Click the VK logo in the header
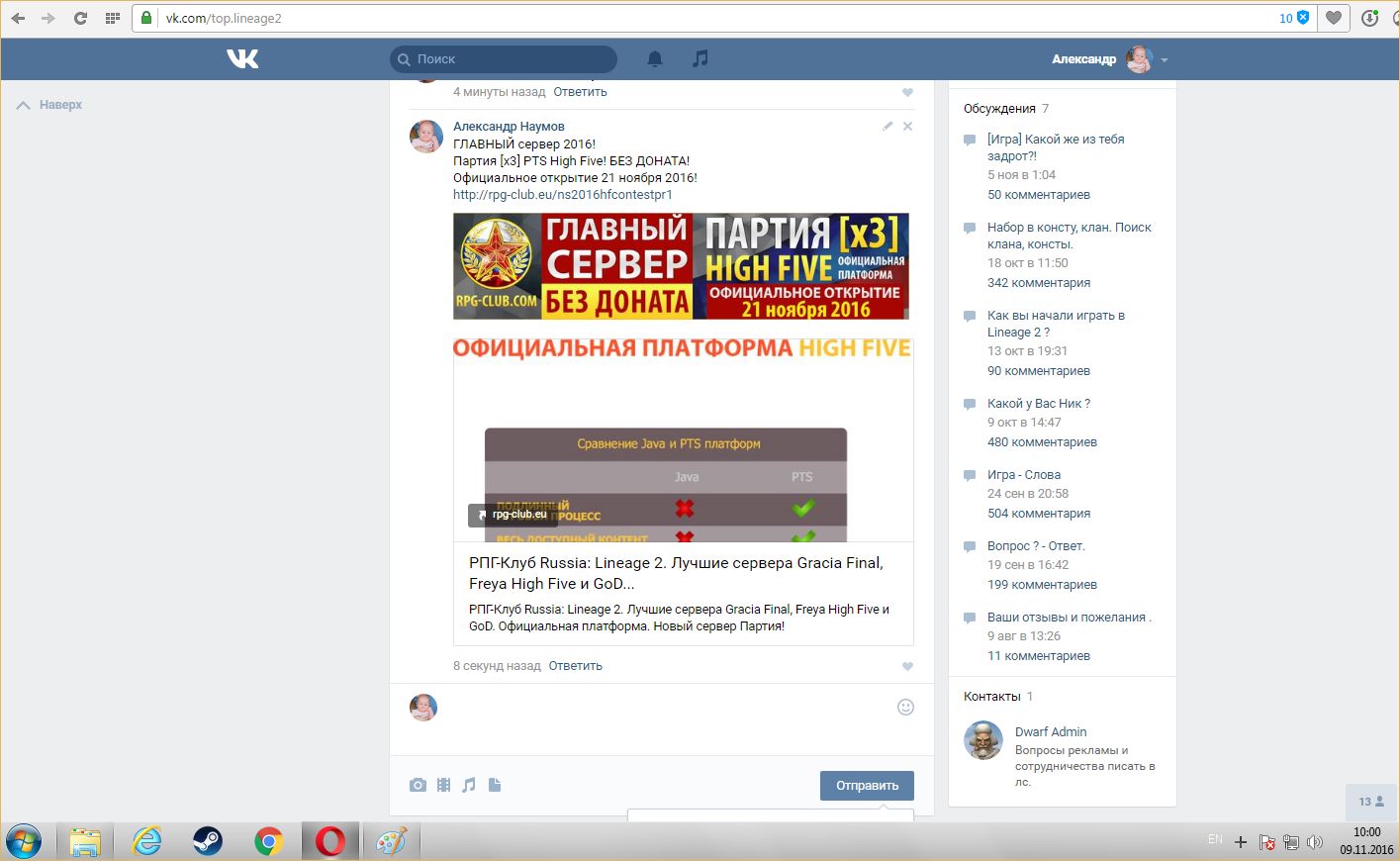Image resolution: width=1400 pixels, height=861 pixels. (x=242, y=59)
